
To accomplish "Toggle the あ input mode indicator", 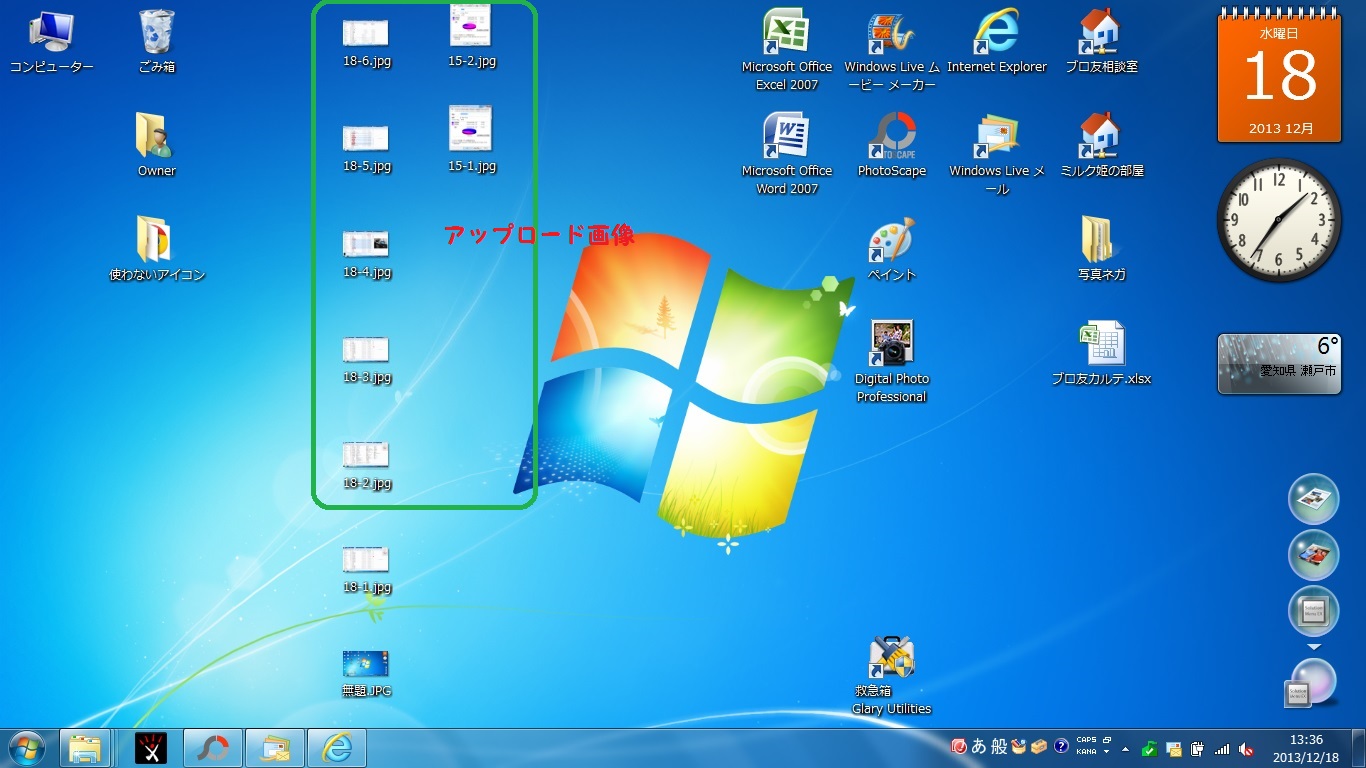I will pyautogui.click(x=979, y=747).
